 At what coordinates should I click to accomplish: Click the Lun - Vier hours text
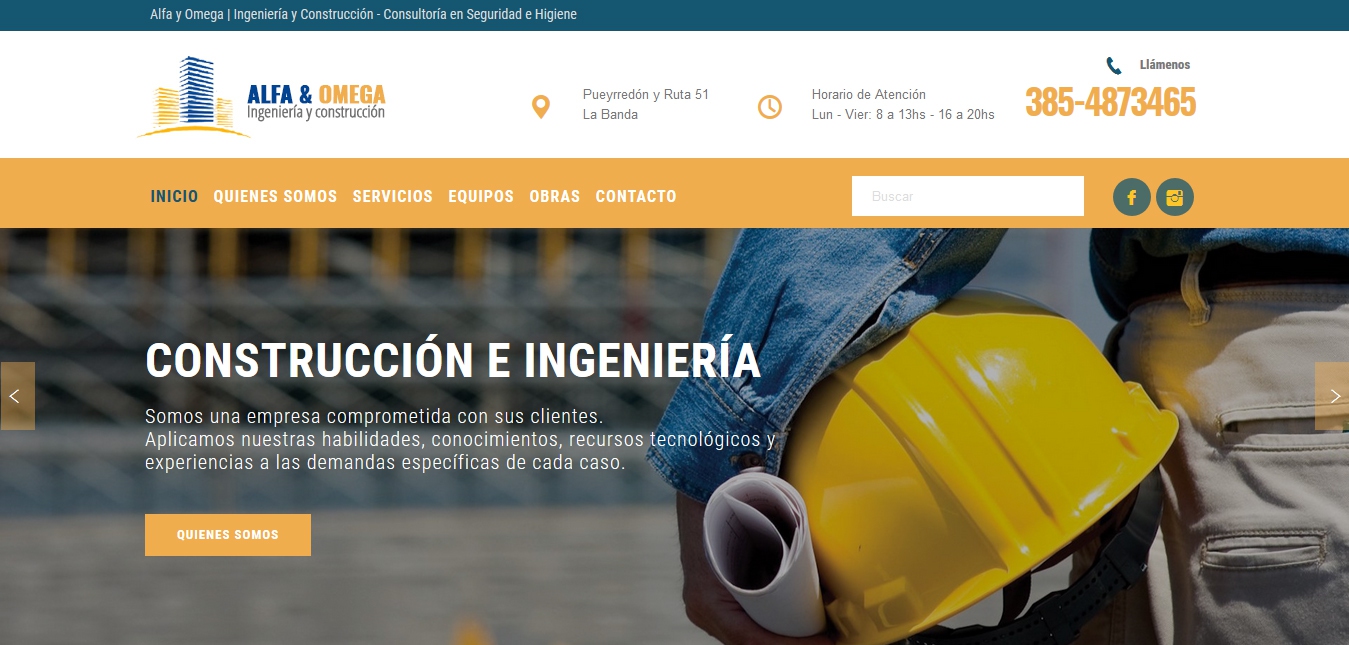pos(903,114)
